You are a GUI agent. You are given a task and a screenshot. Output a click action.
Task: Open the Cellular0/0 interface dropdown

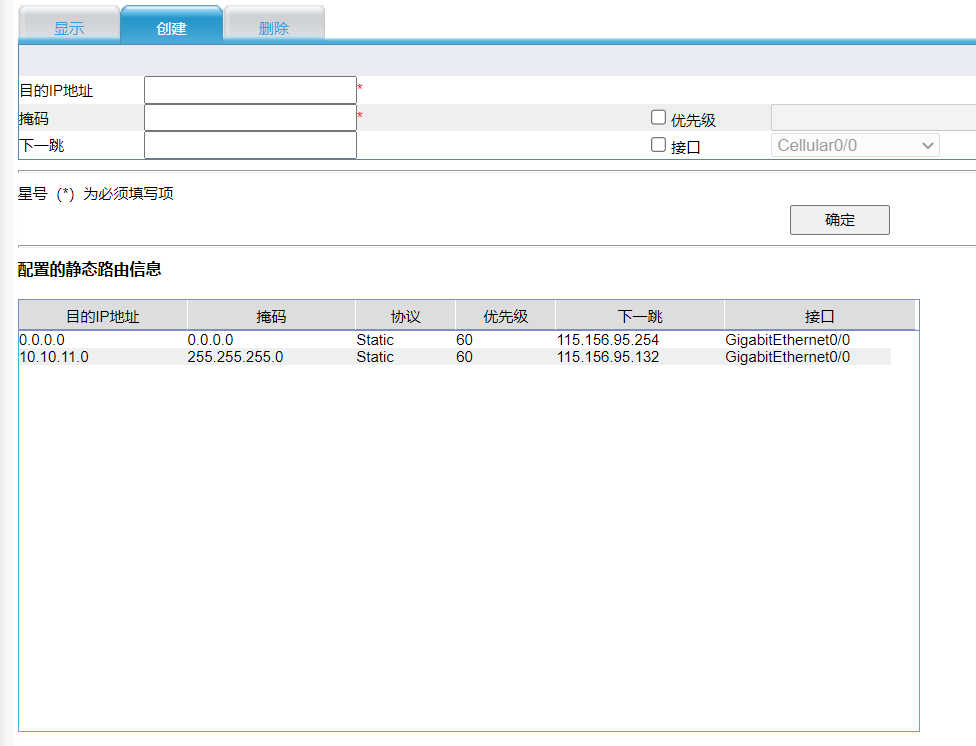pyautogui.click(x=855, y=145)
